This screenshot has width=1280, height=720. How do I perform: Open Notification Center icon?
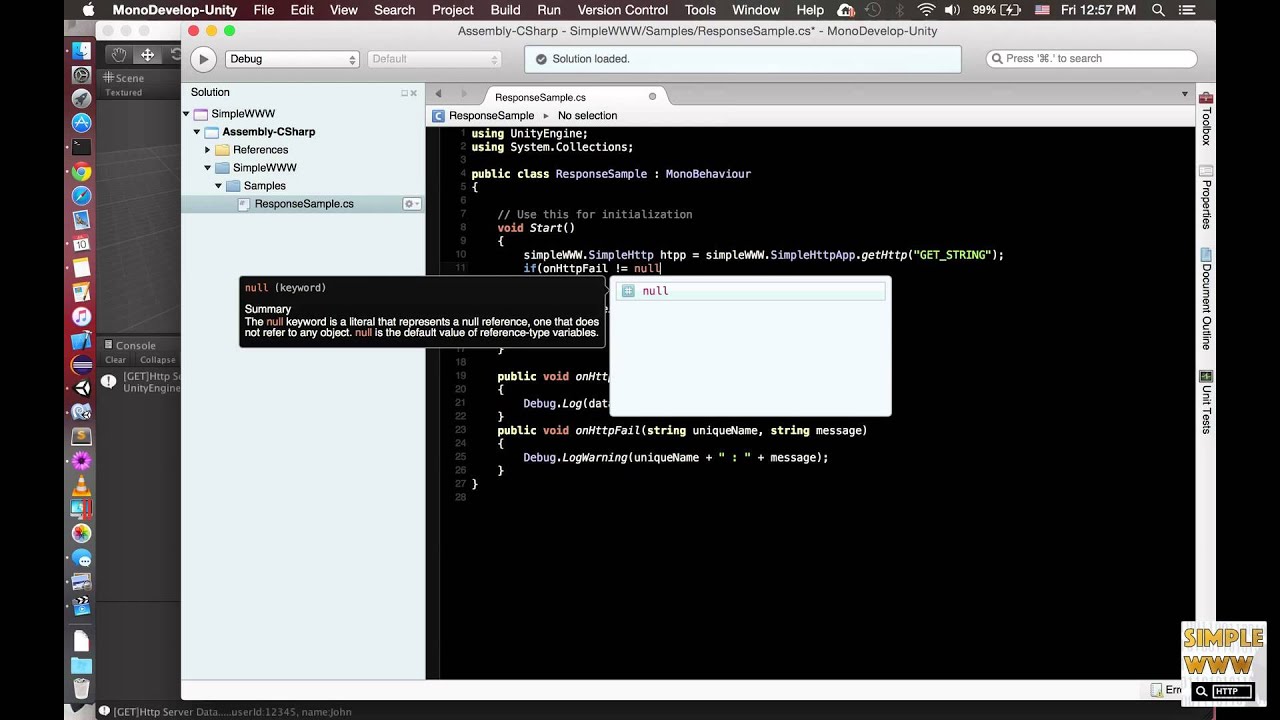[x=1188, y=10]
